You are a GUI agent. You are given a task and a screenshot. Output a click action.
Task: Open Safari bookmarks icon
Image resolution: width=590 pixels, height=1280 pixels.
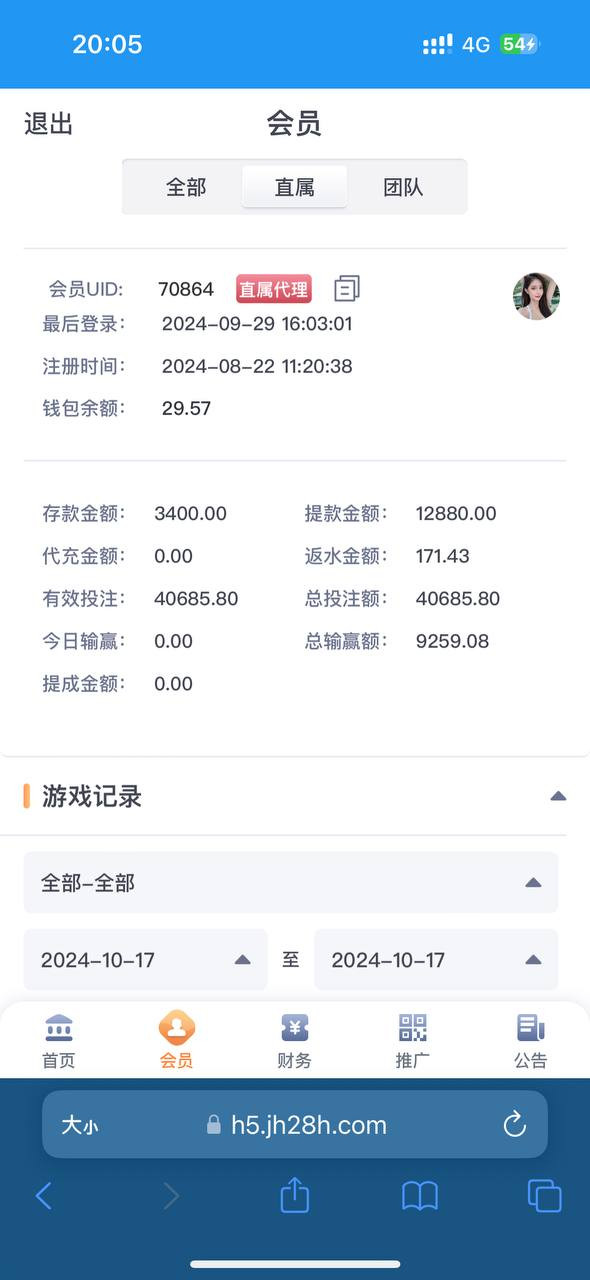[x=420, y=1196]
